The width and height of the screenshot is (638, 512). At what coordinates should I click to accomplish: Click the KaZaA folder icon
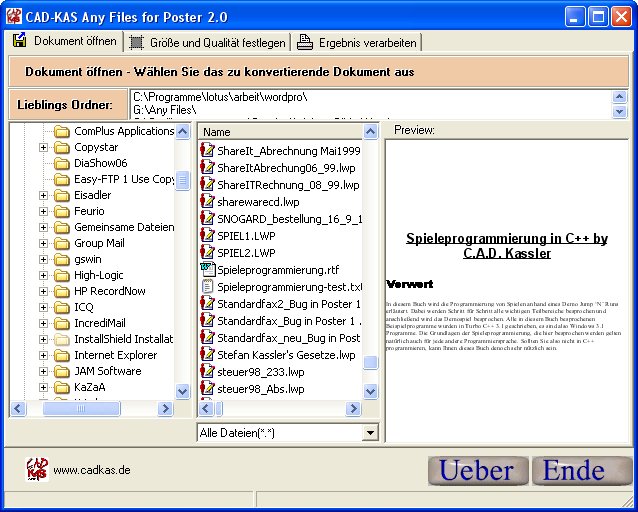pyautogui.click(x=62, y=388)
